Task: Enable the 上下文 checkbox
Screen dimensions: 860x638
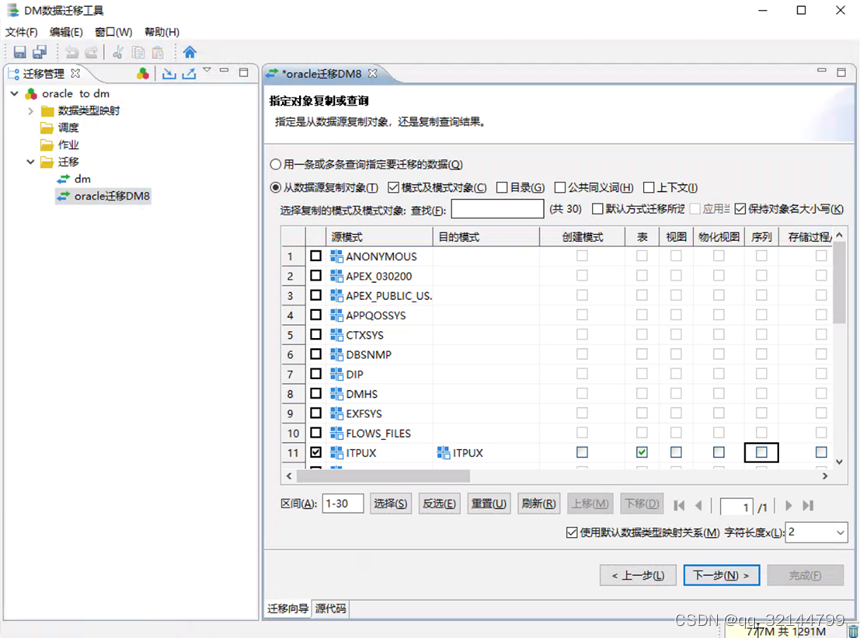Action: [648, 188]
